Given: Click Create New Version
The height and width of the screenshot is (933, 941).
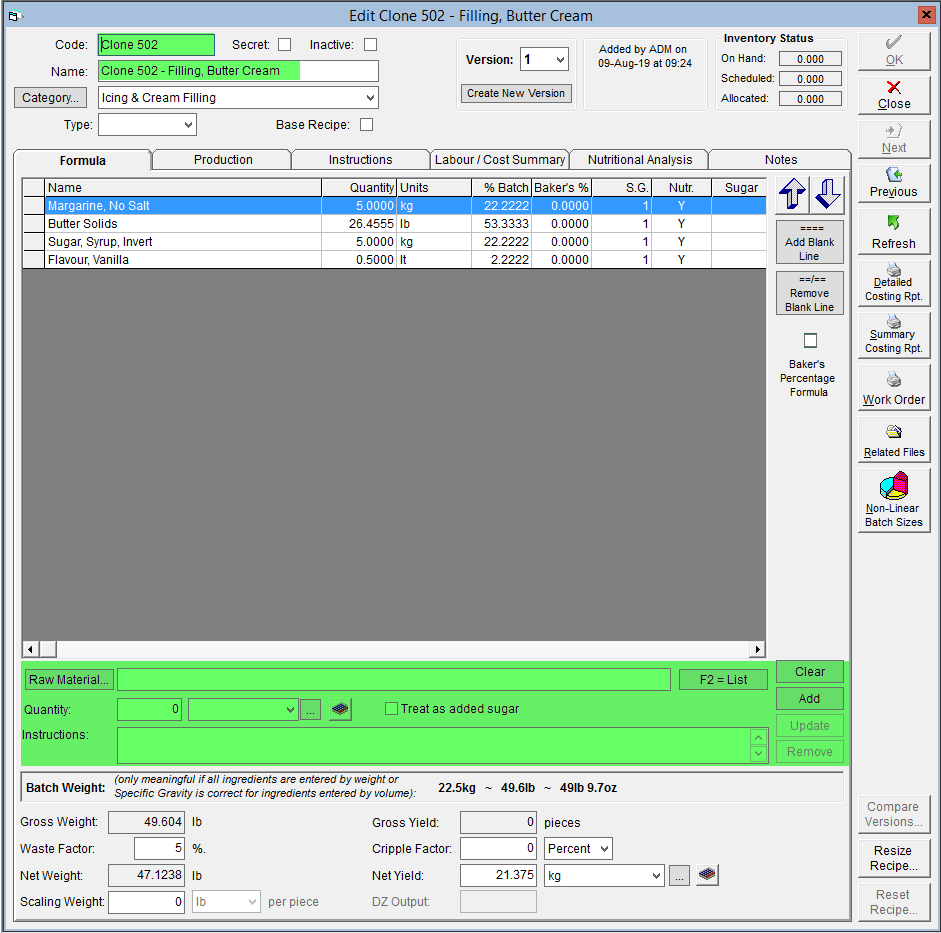Looking at the screenshot, I should 516,94.
